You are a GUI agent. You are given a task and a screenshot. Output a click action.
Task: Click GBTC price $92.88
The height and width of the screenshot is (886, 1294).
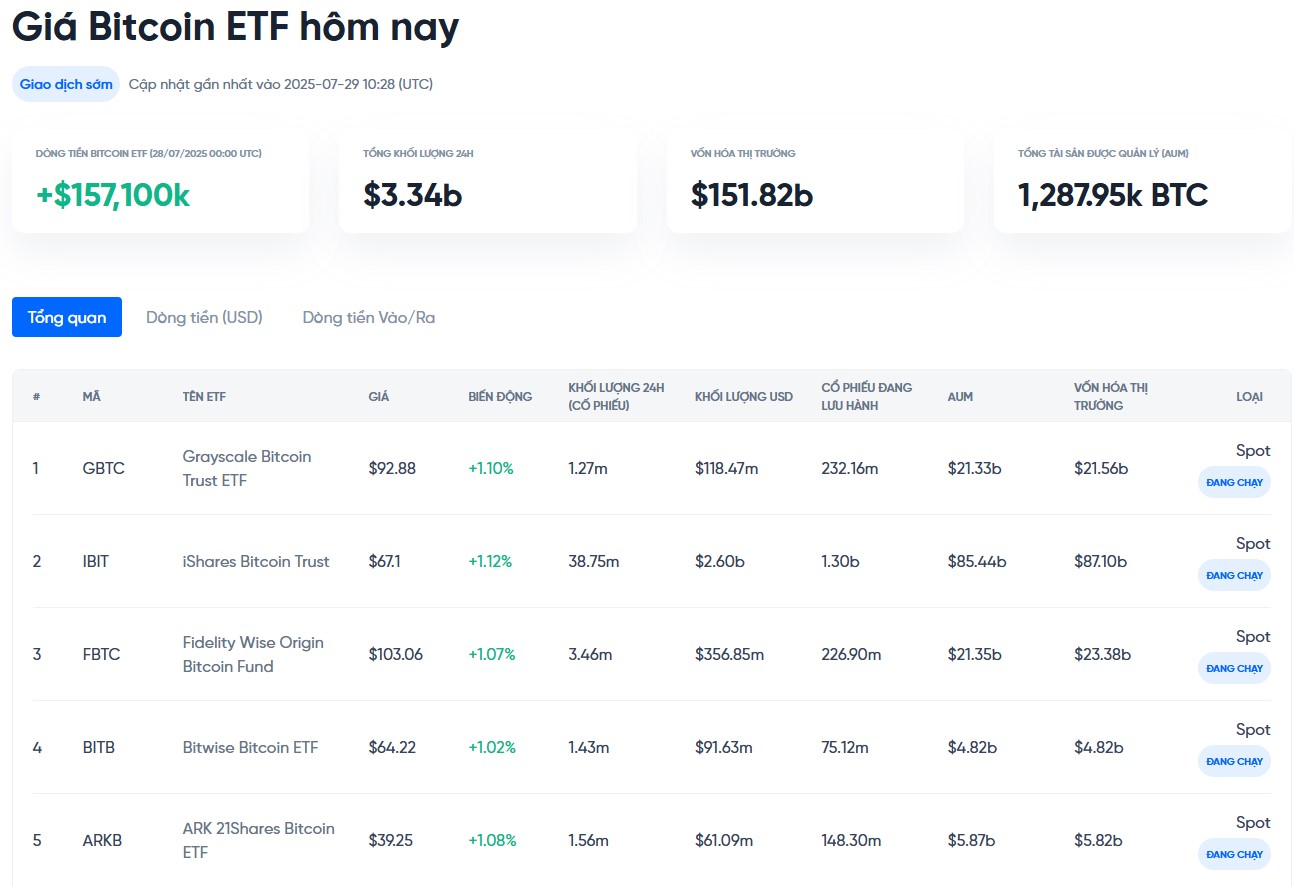pos(392,468)
